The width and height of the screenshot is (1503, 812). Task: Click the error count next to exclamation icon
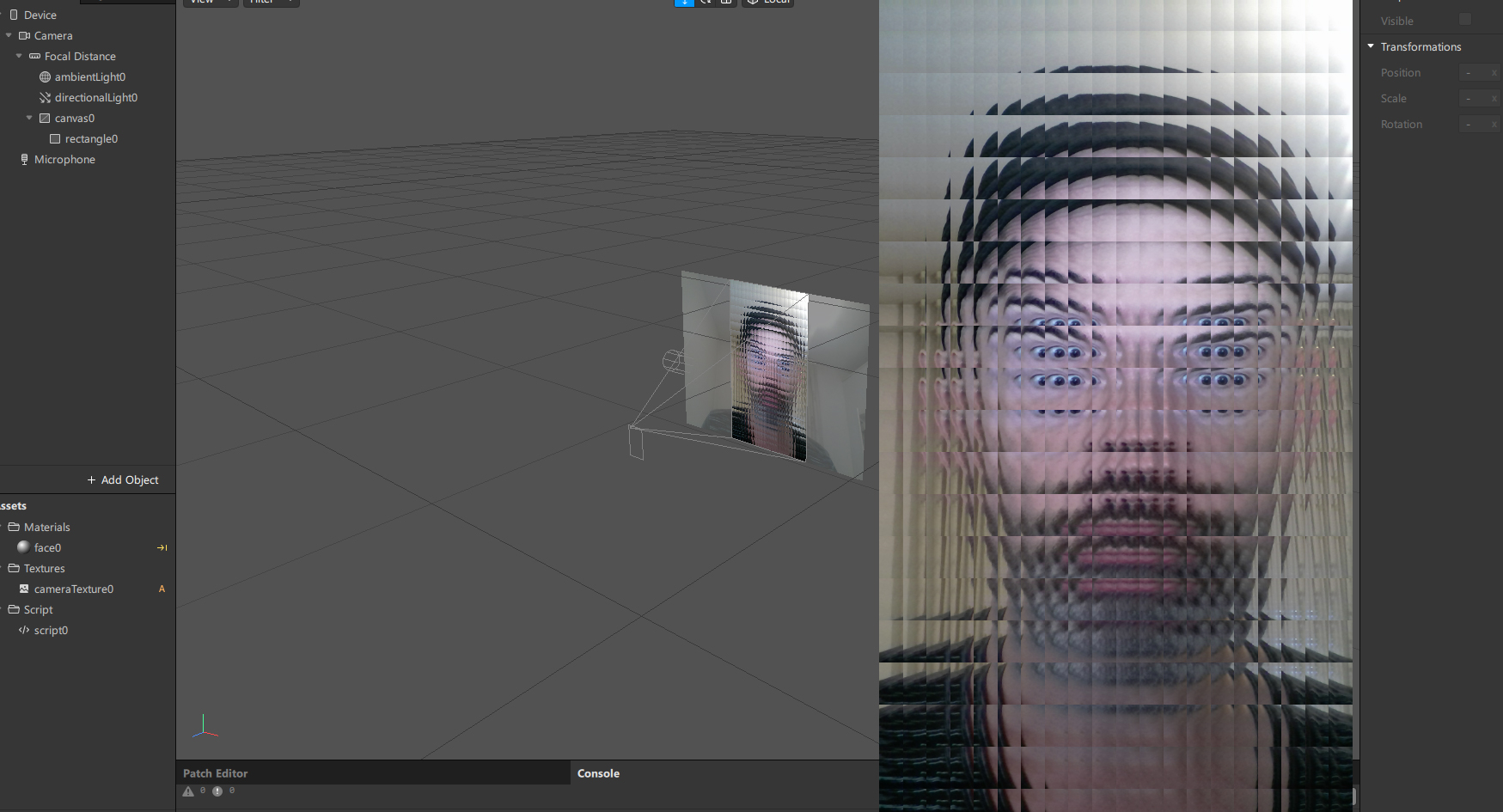pos(232,791)
